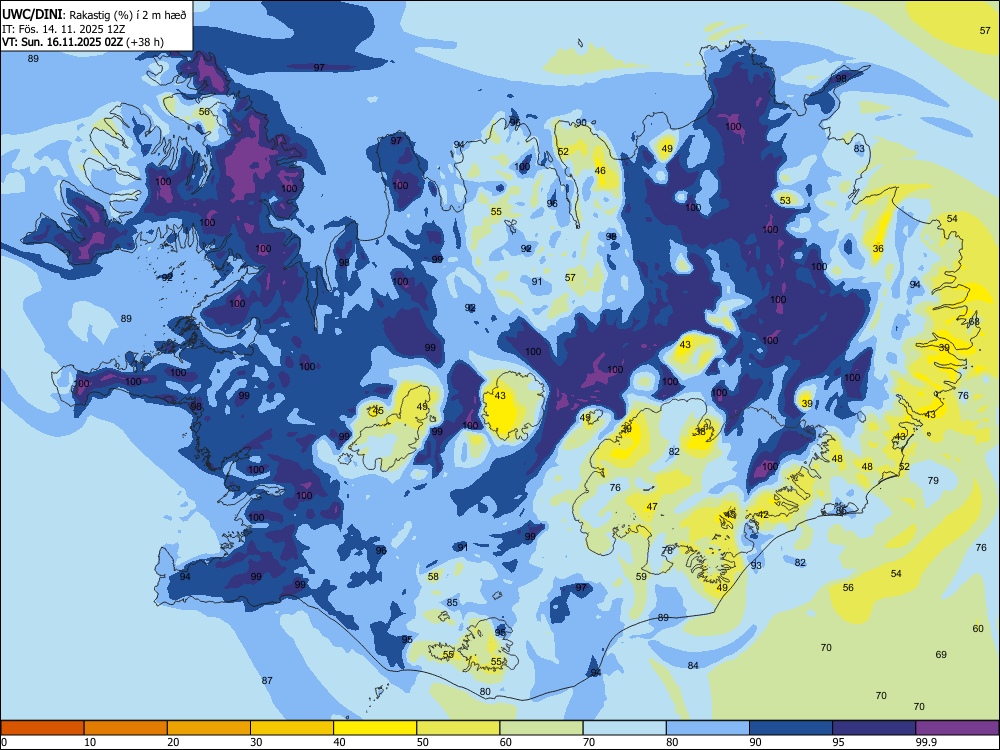The height and width of the screenshot is (750, 1000).
Task: Click the '20' legend scale label
Action: point(173,742)
